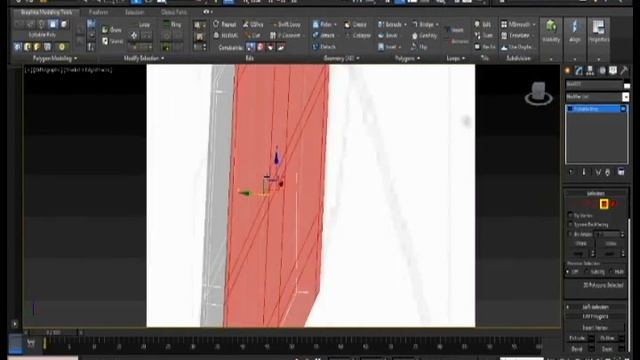Click the Grow selection button
The image size is (640, 360).
[112, 30]
